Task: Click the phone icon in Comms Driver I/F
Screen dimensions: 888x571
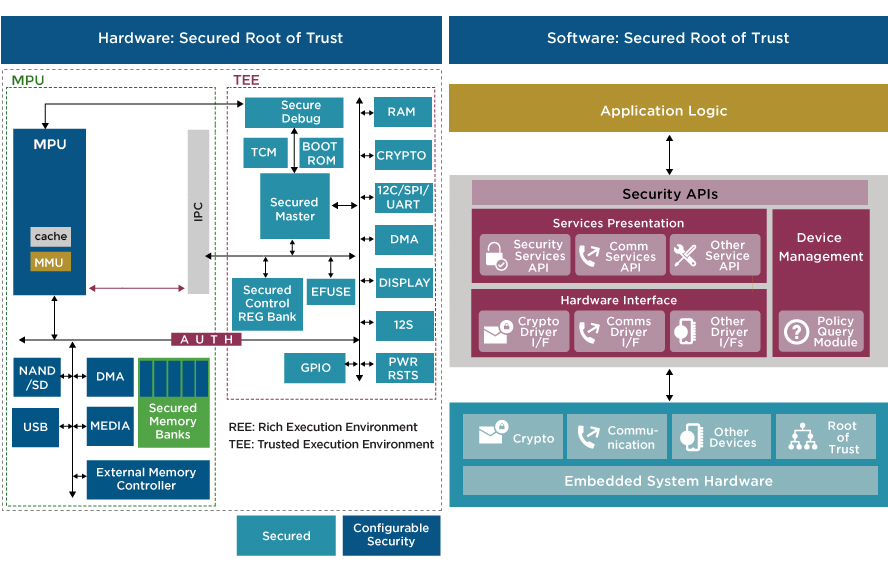Action: 590,331
